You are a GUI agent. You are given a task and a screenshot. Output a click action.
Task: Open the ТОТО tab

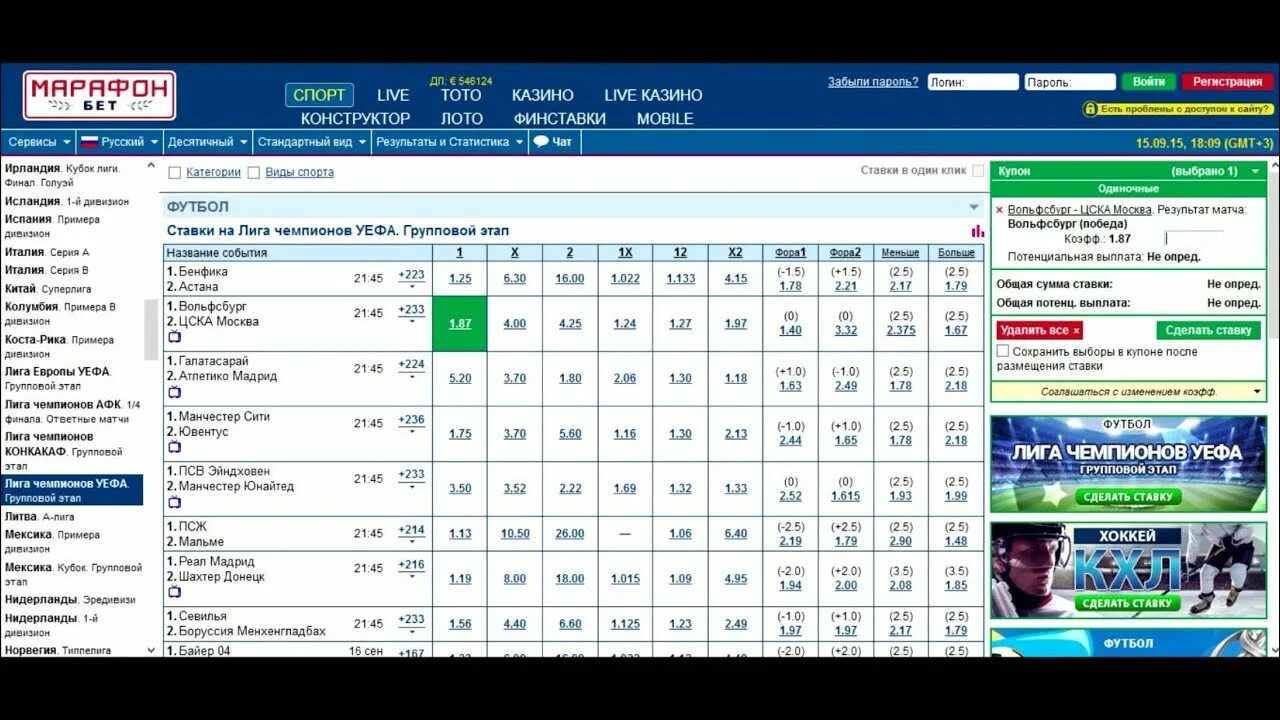[461, 95]
